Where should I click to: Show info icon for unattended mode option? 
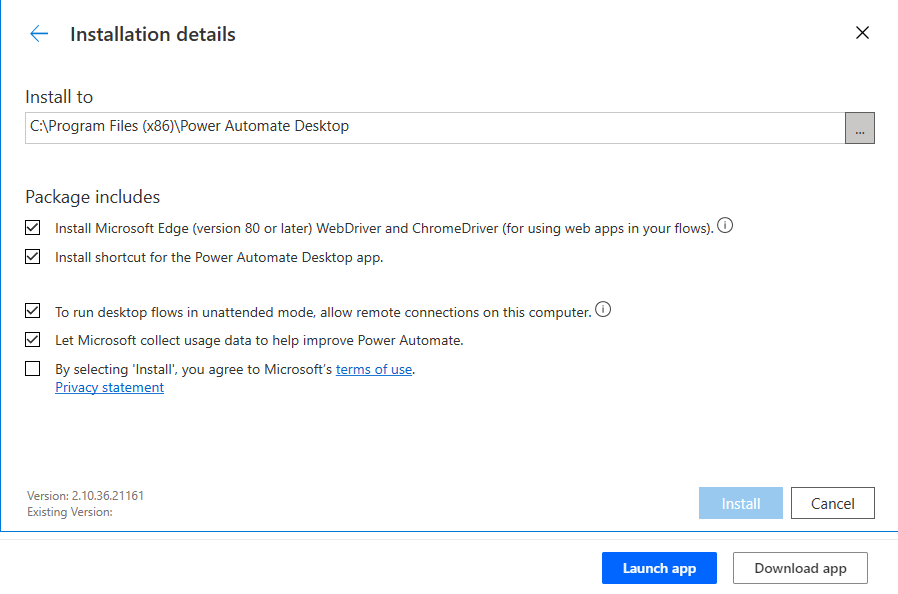click(603, 309)
